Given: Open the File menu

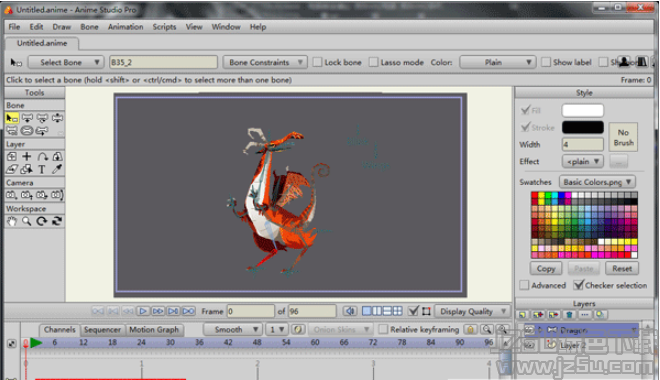Looking at the screenshot, I should coord(14,27).
